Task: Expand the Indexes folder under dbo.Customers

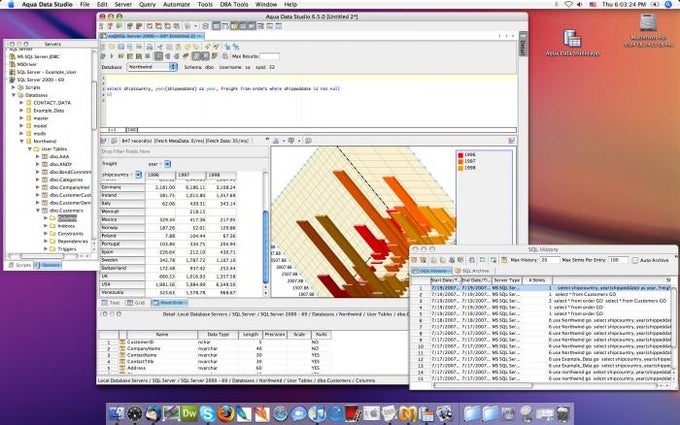Action: coord(46,226)
